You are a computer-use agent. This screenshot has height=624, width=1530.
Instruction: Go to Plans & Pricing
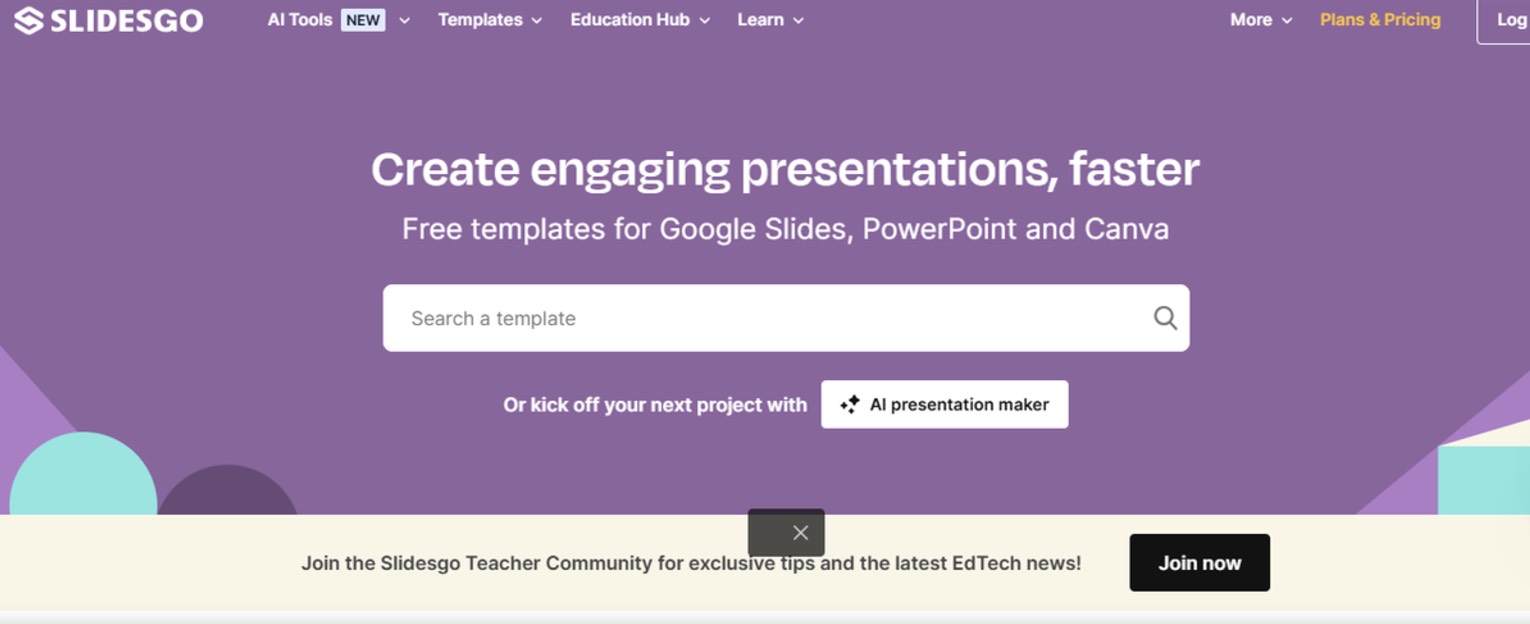[x=1380, y=20]
